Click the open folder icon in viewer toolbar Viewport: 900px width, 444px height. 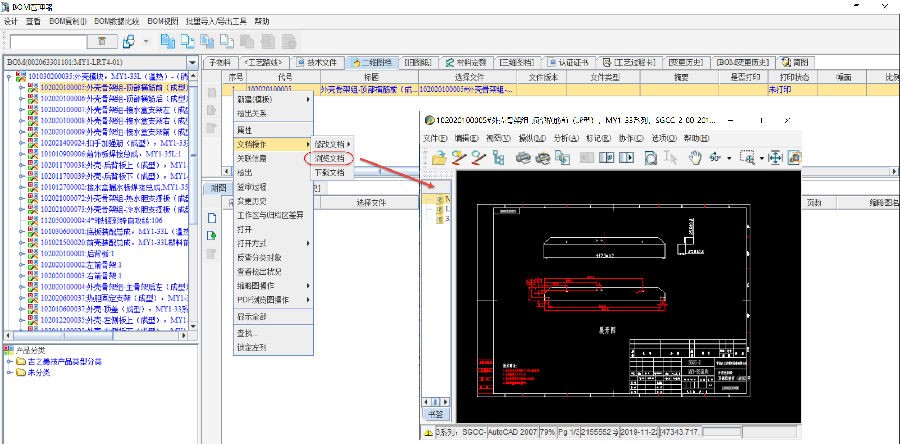click(436, 157)
